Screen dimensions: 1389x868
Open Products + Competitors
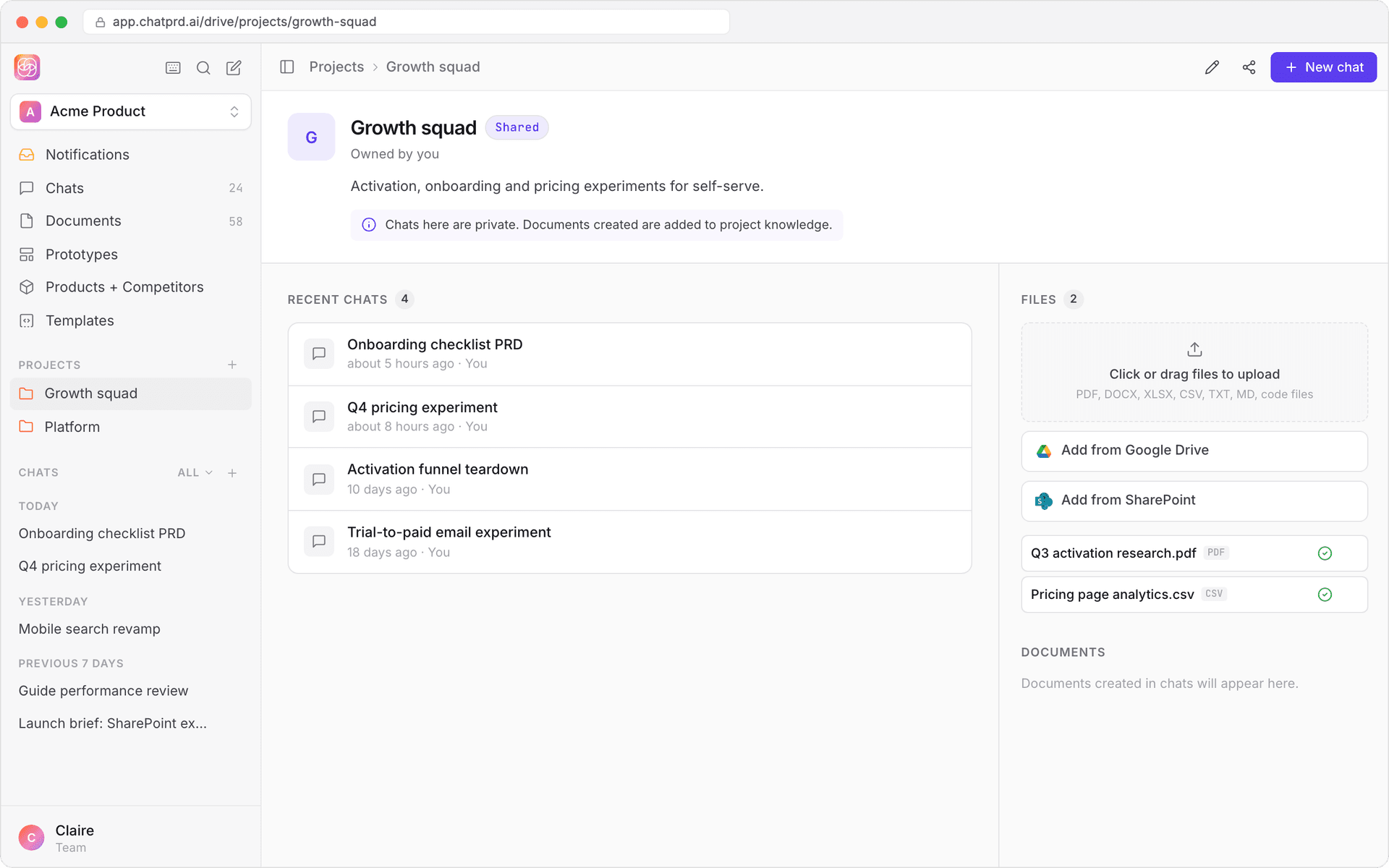pyautogui.click(x=131, y=287)
